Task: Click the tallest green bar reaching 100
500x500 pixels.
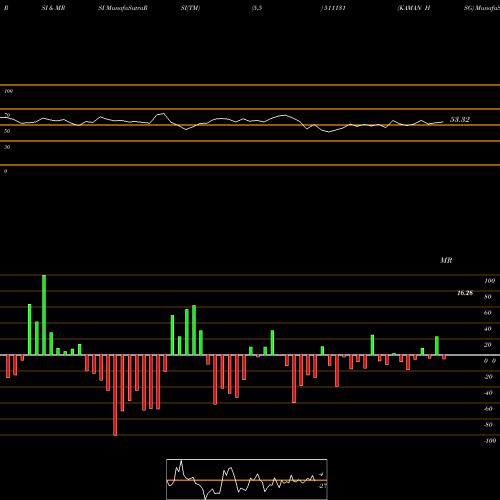Action: (44, 315)
